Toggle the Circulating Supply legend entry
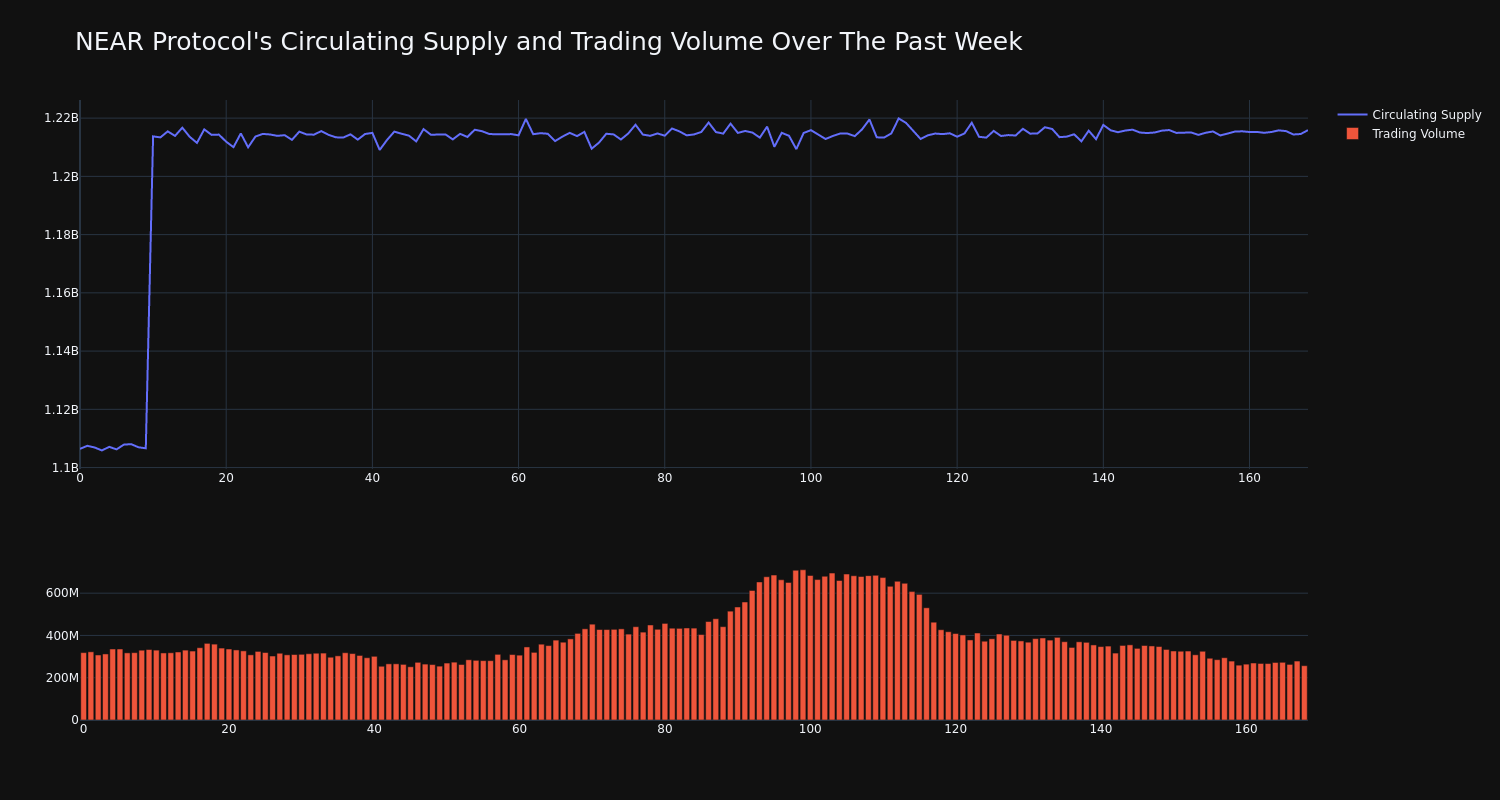 (1409, 115)
